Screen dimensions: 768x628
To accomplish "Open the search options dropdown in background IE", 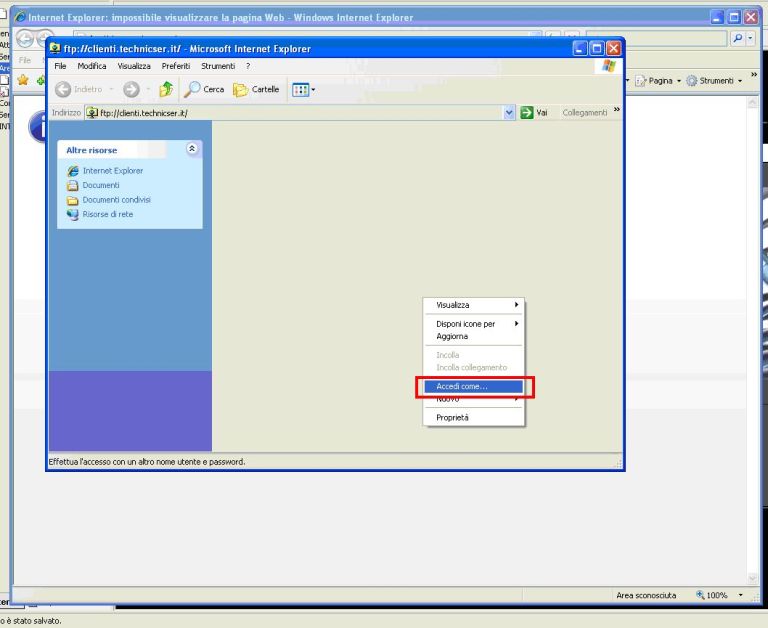I will (x=750, y=38).
